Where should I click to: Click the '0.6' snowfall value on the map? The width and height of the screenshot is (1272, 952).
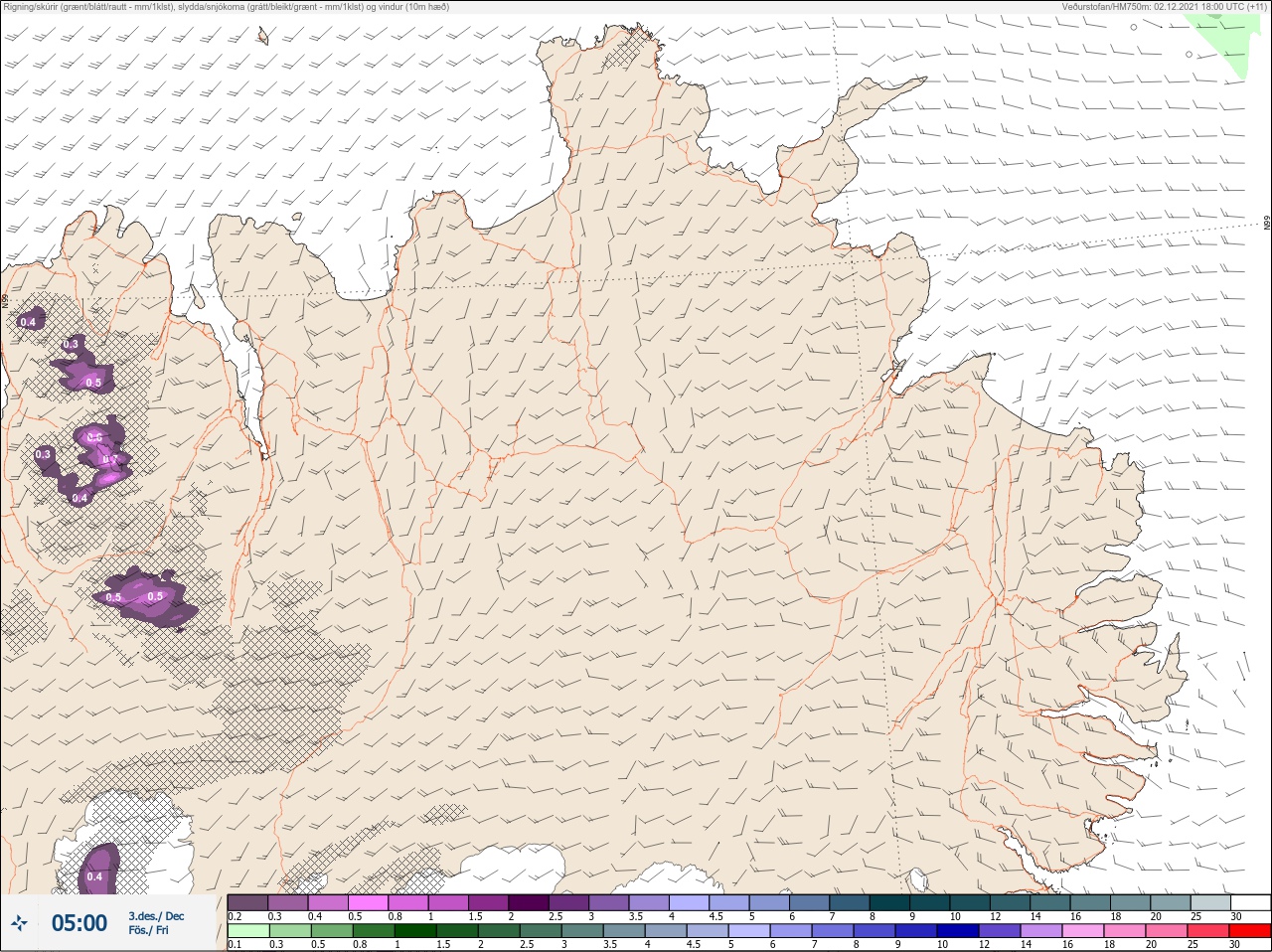(94, 437)
